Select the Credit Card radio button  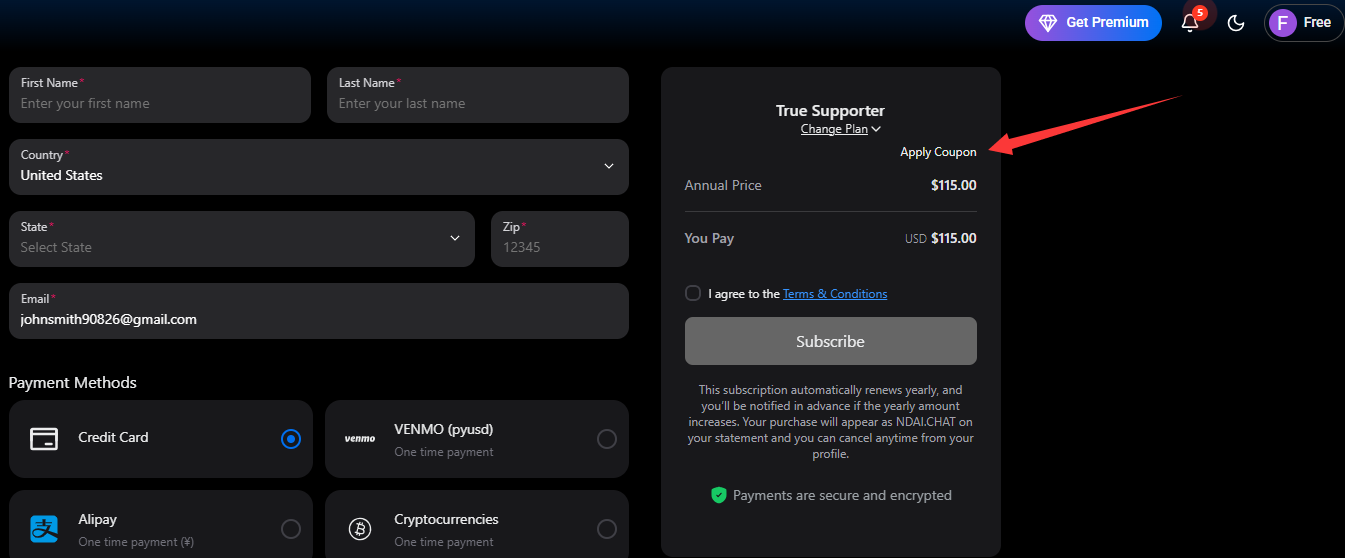291,439
